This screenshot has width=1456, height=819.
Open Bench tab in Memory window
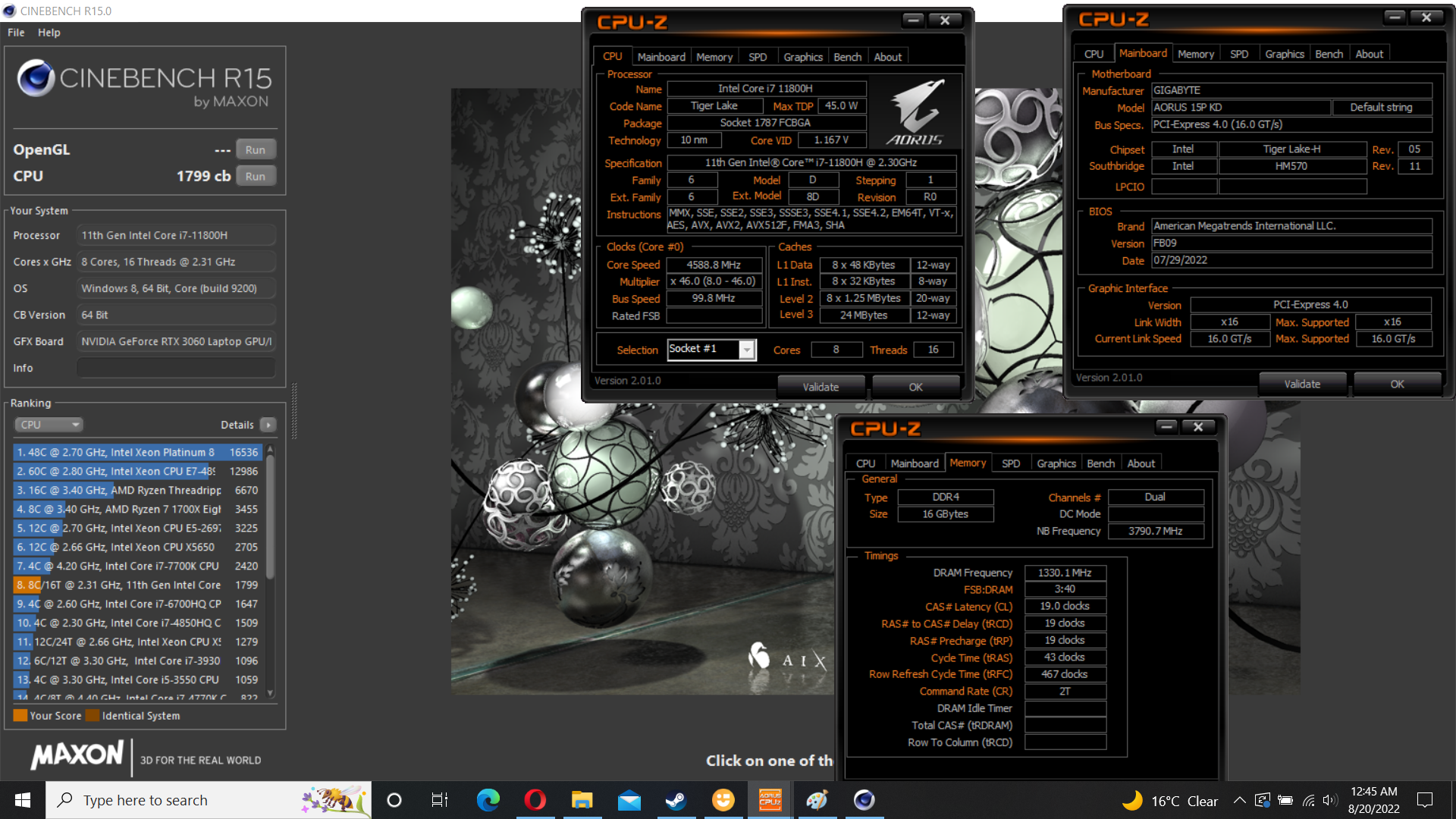pyautogui.click(x=1101, y=463)
